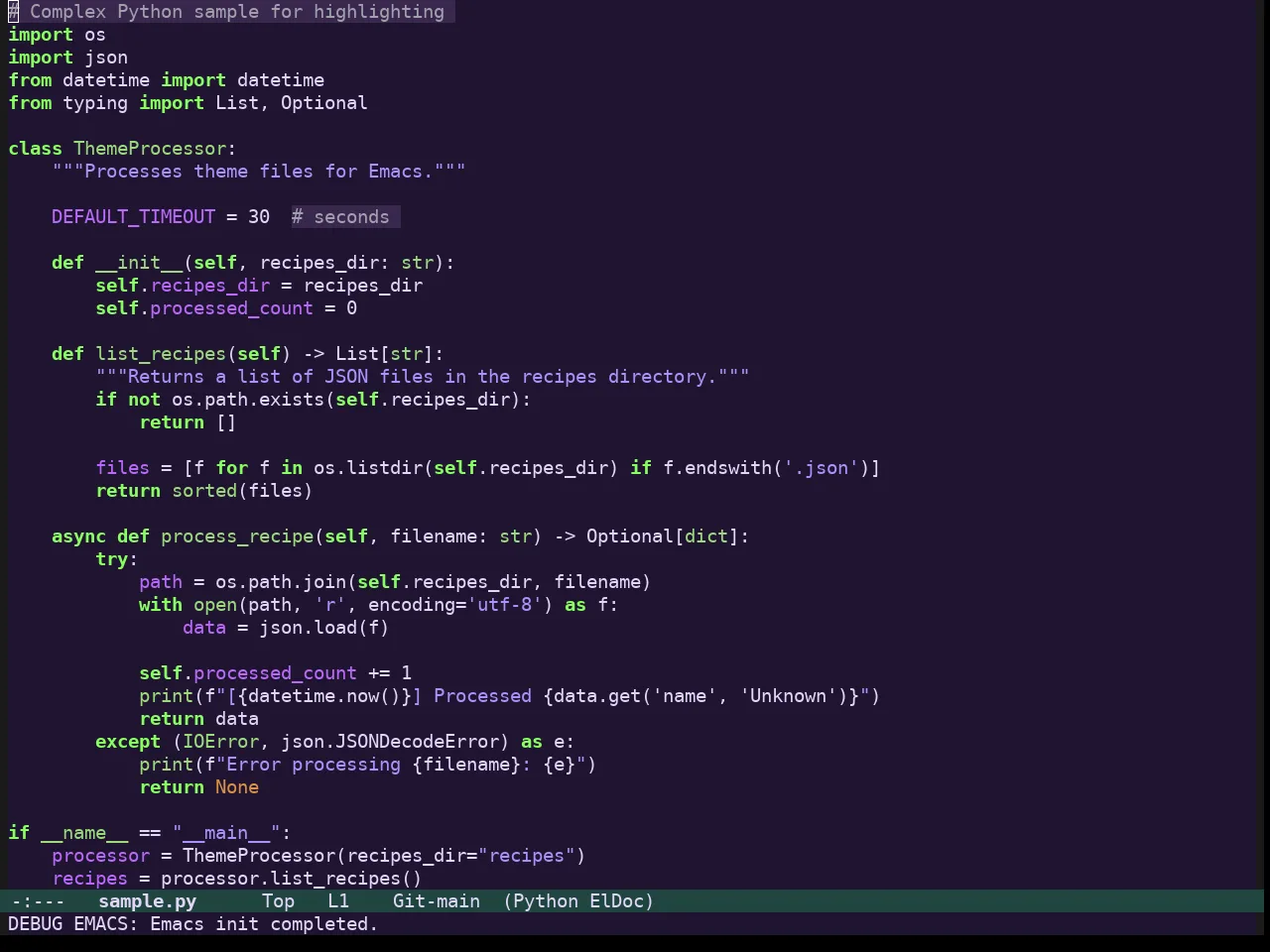Click the 'DEBUG EMACS: Emacs init completed.' echo message

(x=192, y=924)
